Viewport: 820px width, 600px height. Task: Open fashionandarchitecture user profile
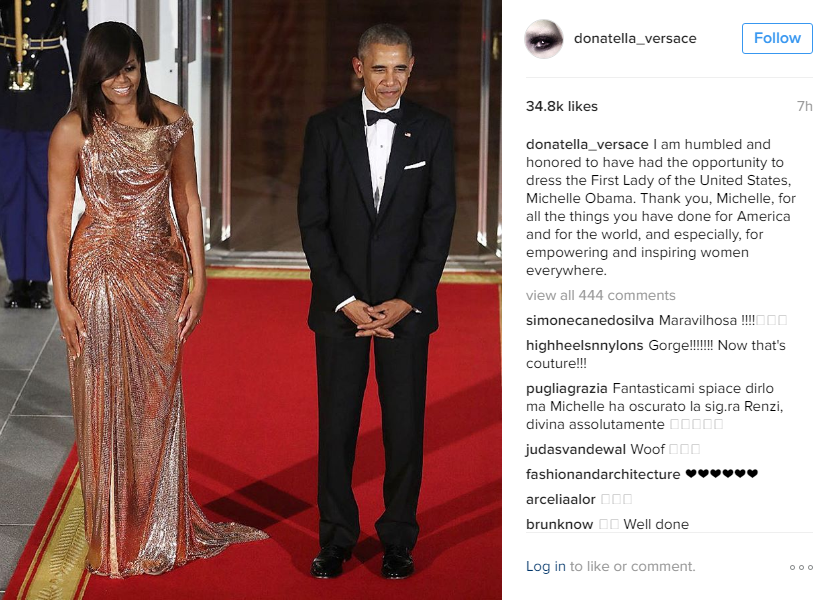(602, 474)
